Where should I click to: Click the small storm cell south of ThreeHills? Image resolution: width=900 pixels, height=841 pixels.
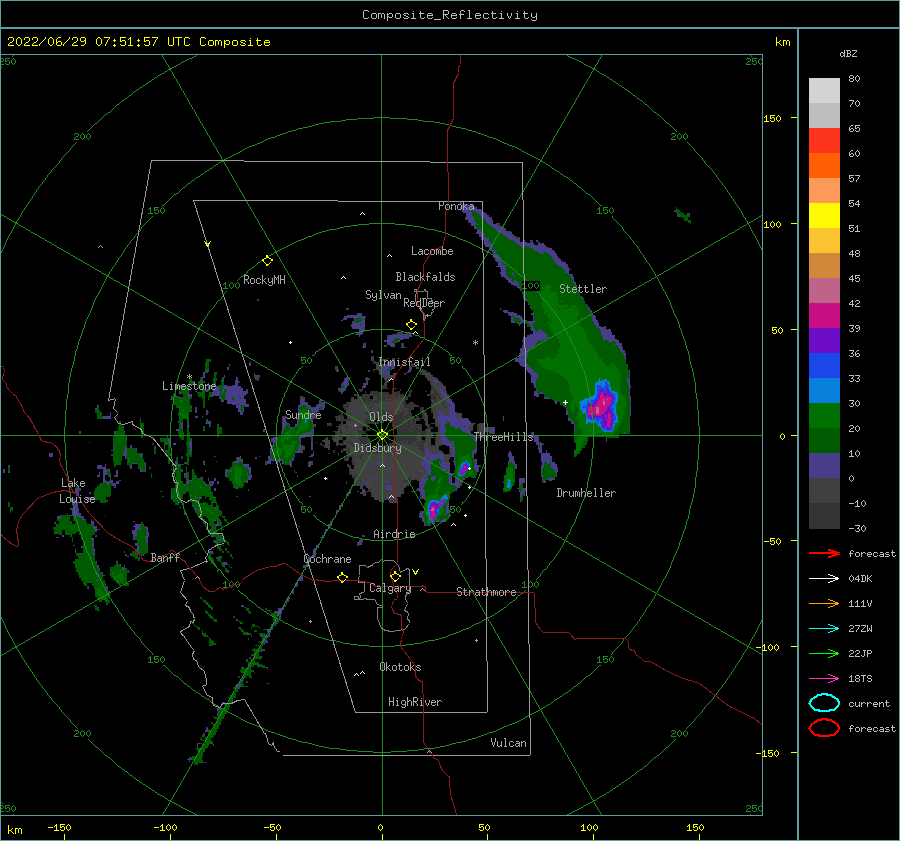[464, 468]
